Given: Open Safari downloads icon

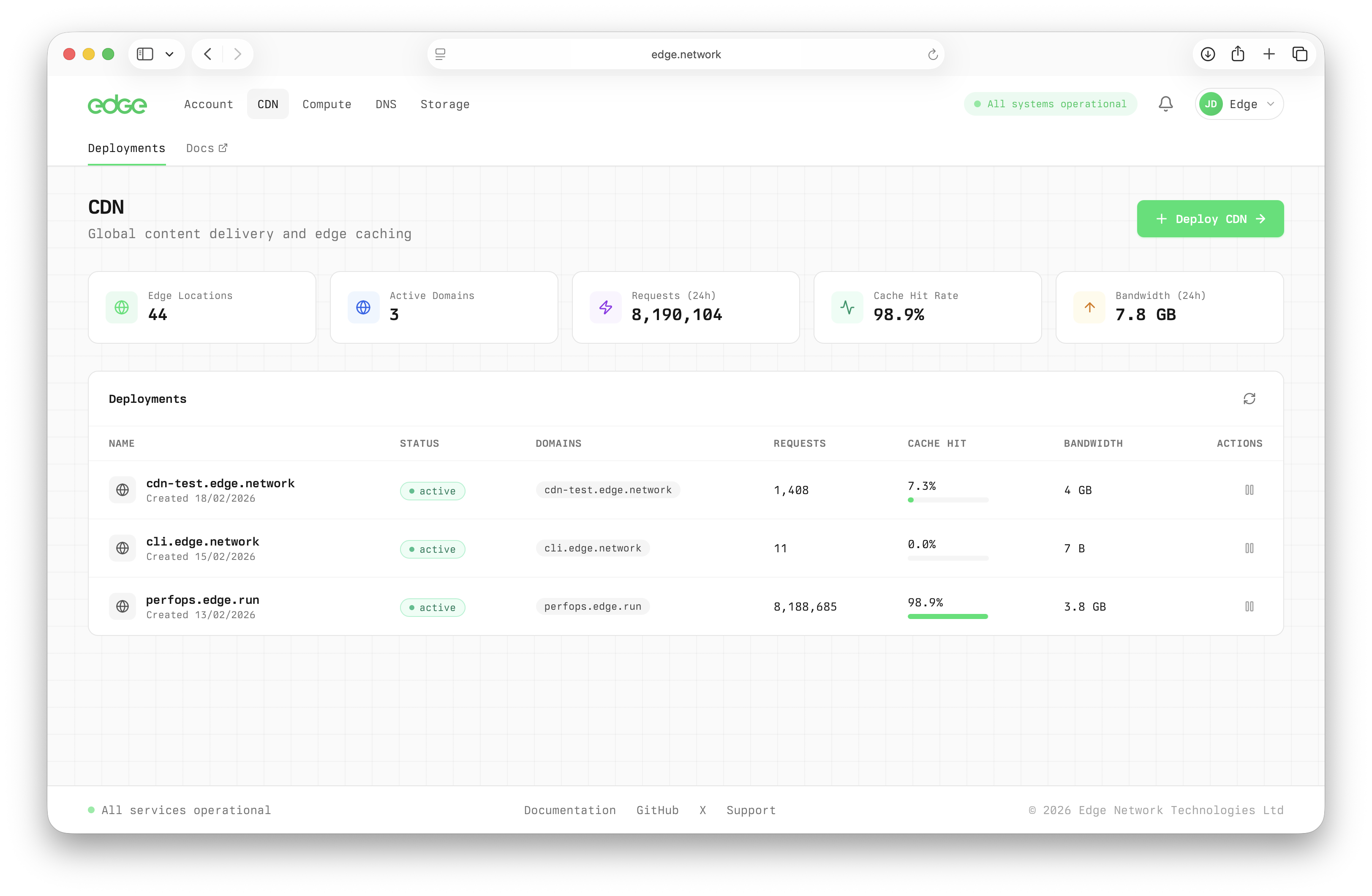Looking at the screenshot, I should (1208, 54).
